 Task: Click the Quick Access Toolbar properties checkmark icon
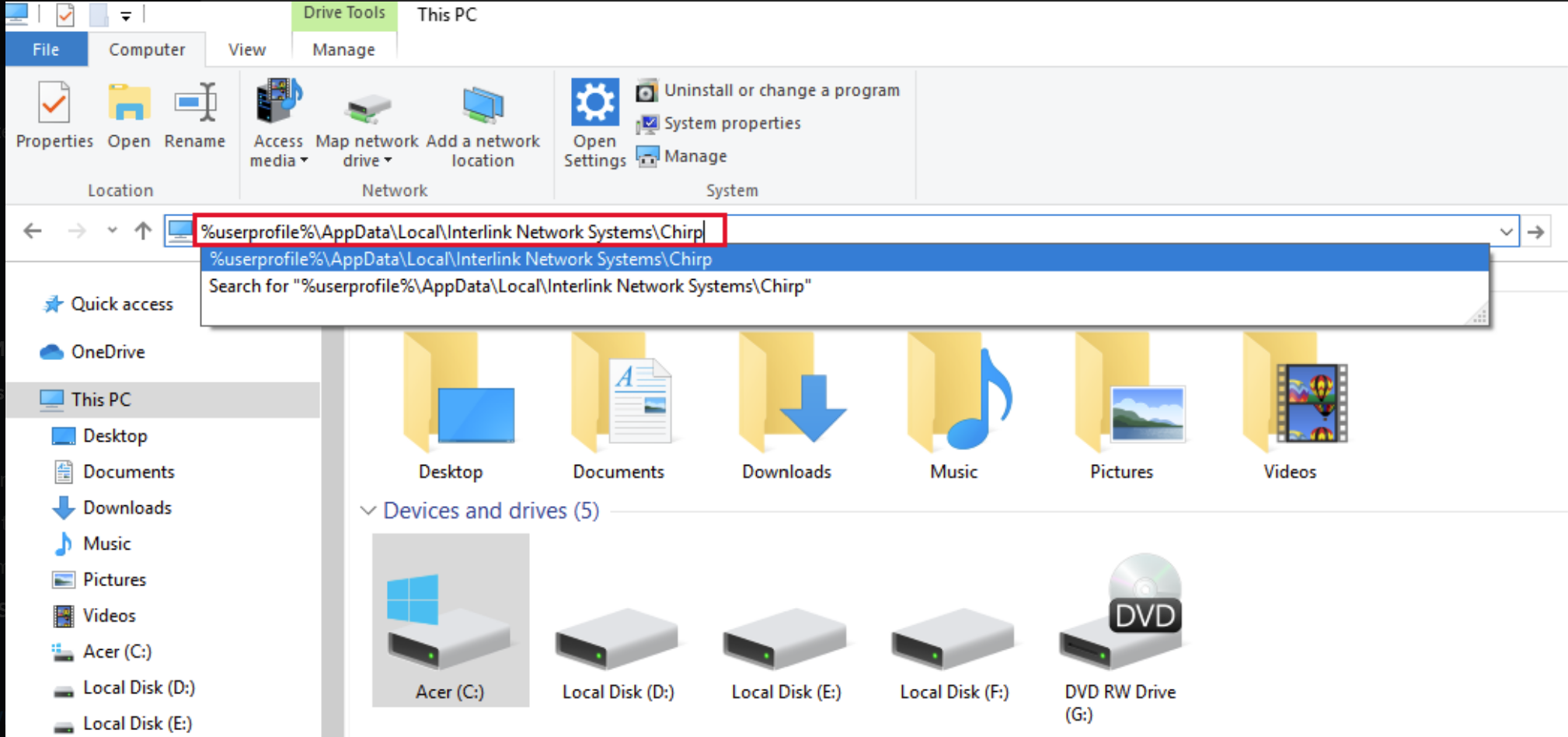tap(66, 15)
